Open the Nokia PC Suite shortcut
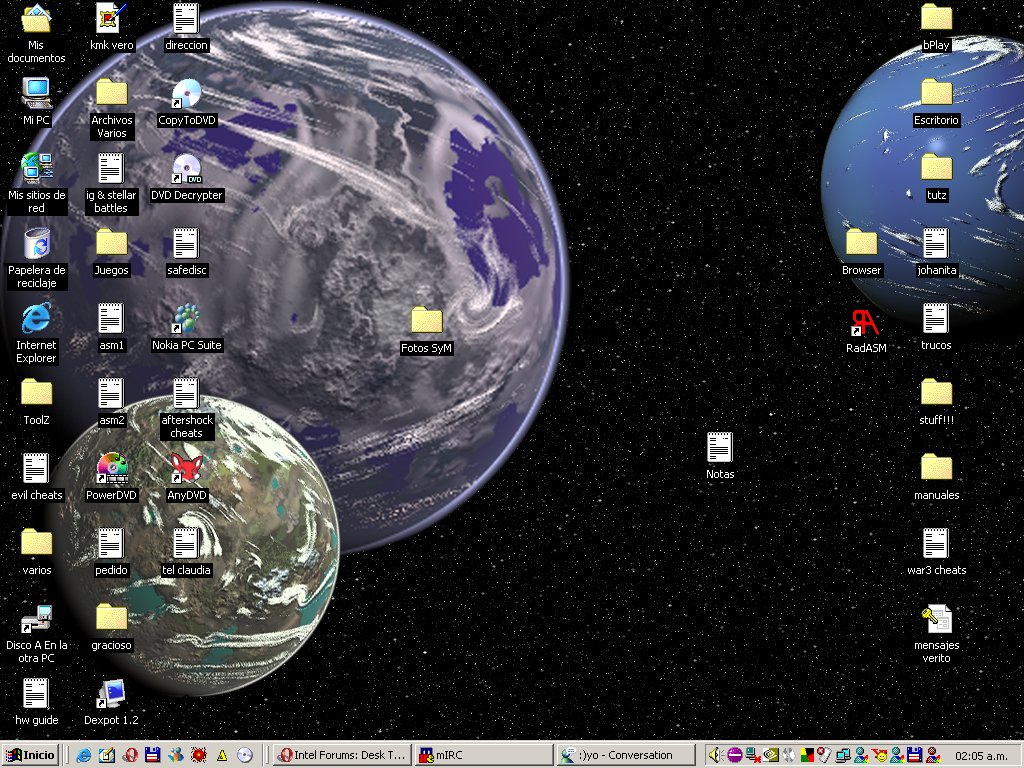The image size is (1024, 768). 186,319
